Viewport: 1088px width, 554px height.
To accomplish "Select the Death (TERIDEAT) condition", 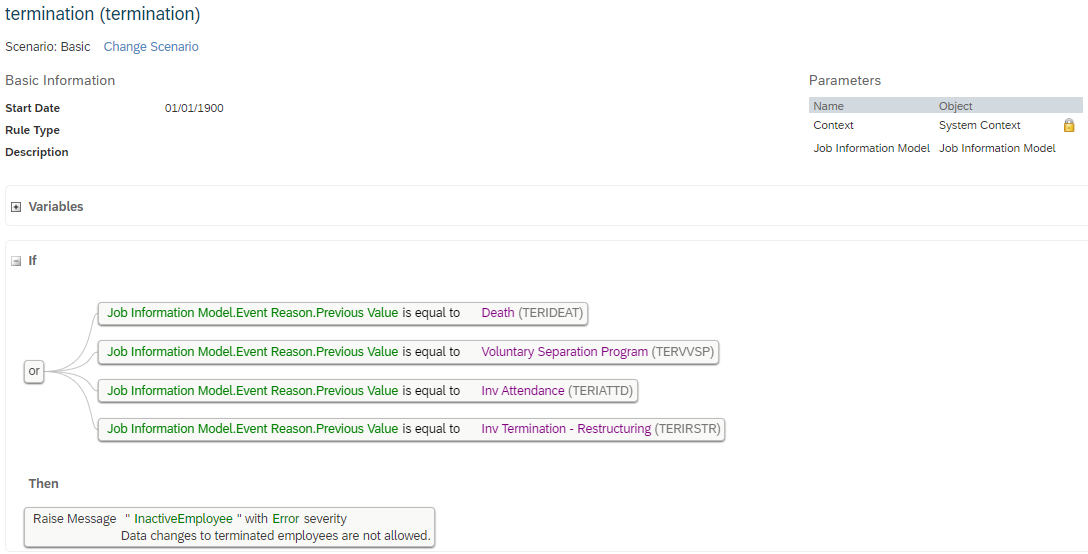I will [x=343, y=313].
